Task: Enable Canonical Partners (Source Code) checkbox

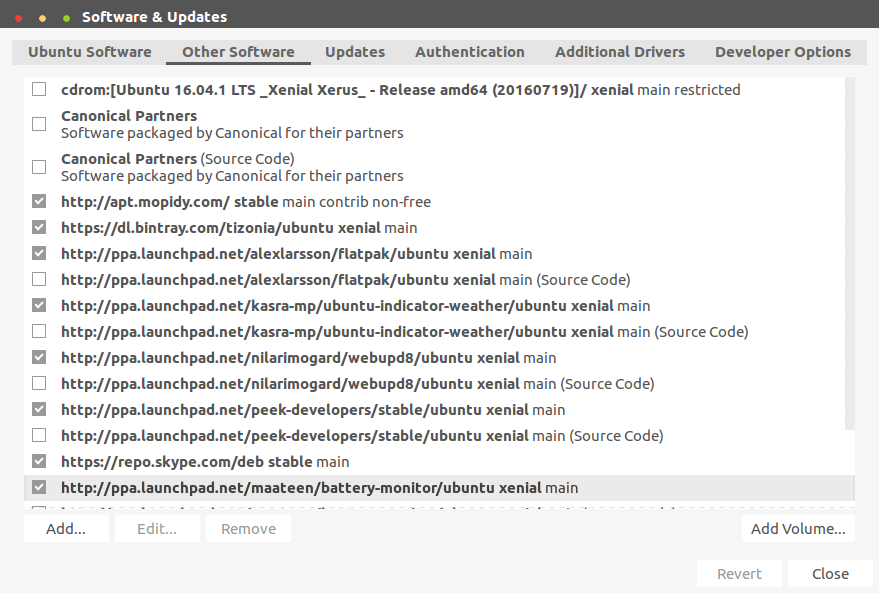Action: point(39,167)
